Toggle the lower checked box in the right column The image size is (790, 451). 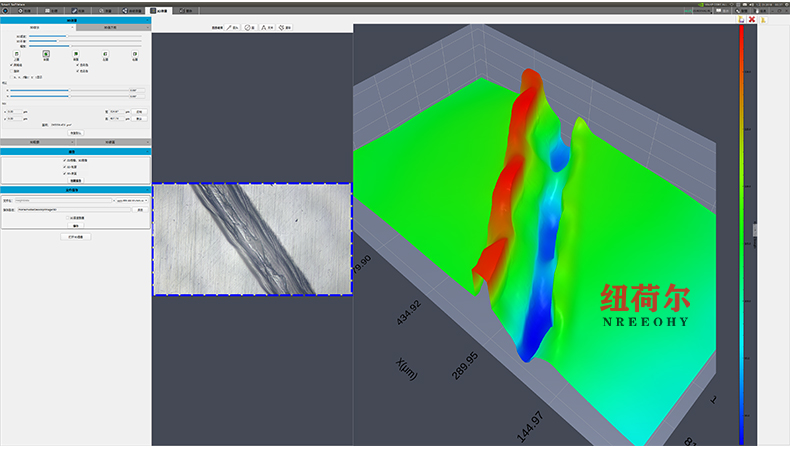[78, 71]
